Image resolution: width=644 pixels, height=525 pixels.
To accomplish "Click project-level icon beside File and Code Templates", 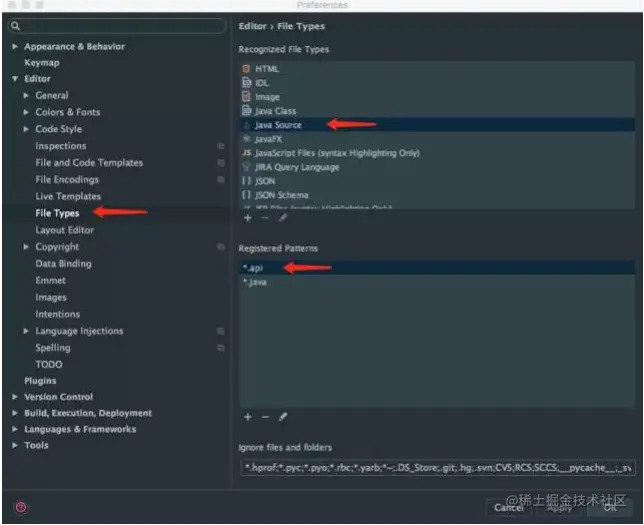I will pos(221,163).
